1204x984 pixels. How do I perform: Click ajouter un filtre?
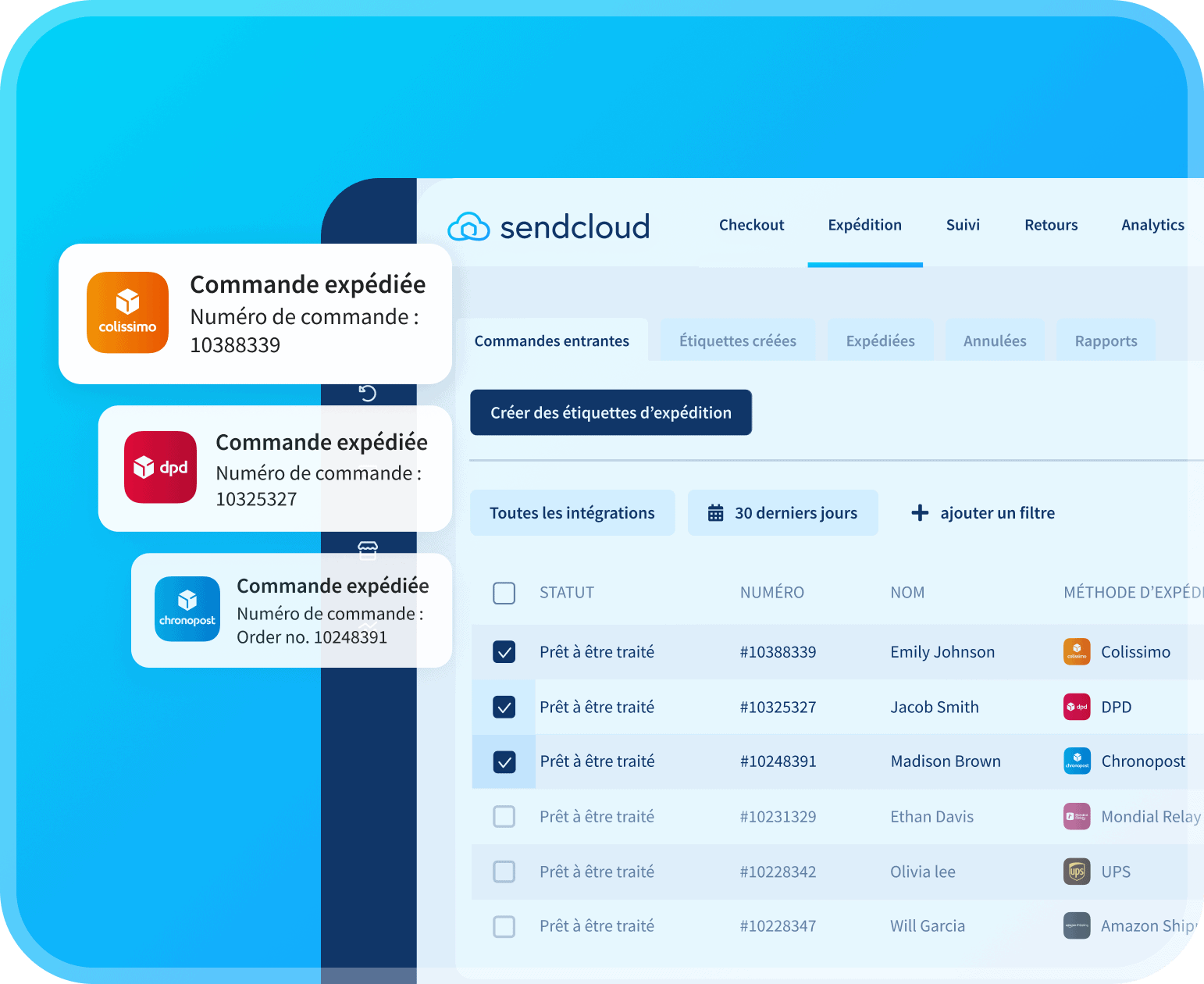point(997,513)
